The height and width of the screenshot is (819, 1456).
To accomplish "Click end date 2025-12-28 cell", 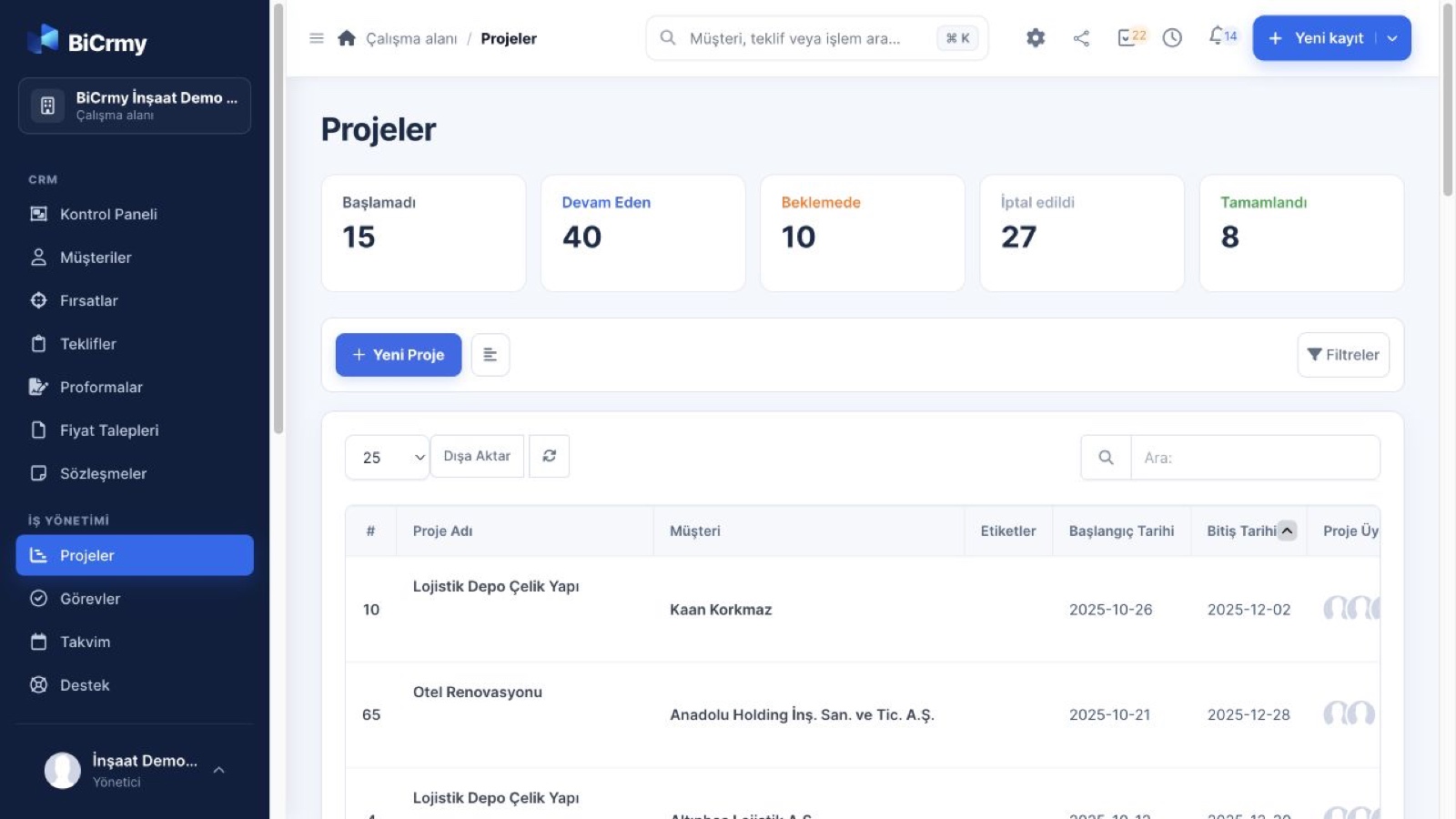I will point(1249,715).
